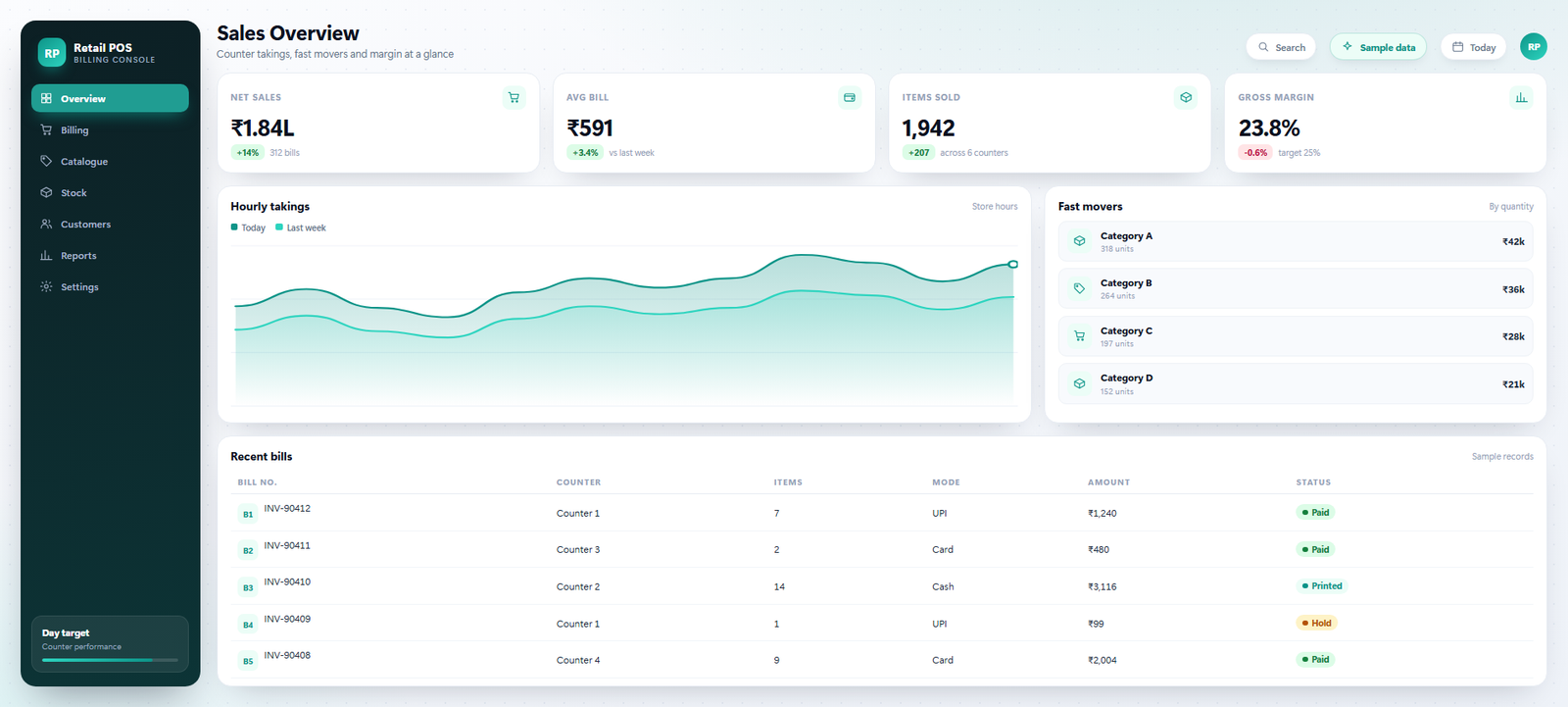The height and width of the screenshot is (707, 1568).
Task: Click the Printed status badge
Action: point(1322,585)
